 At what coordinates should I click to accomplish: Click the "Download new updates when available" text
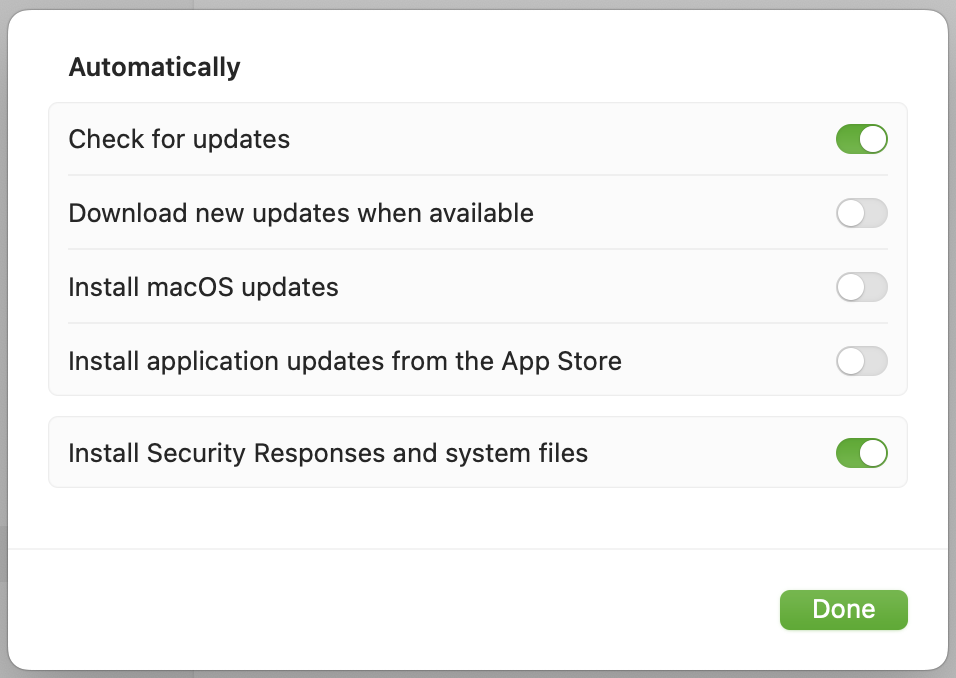pyautogui.click(x=301, y=213)
